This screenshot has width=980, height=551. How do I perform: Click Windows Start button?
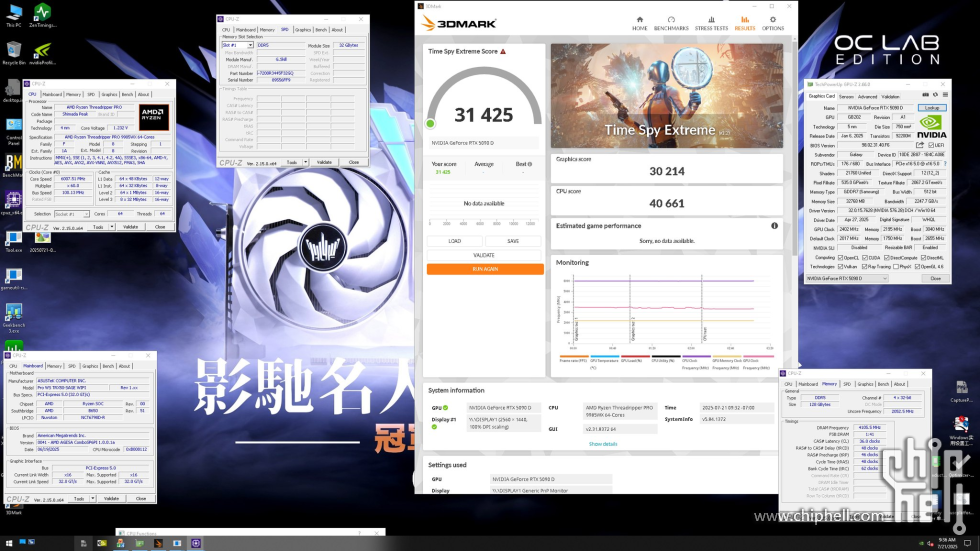click(9, 544)
